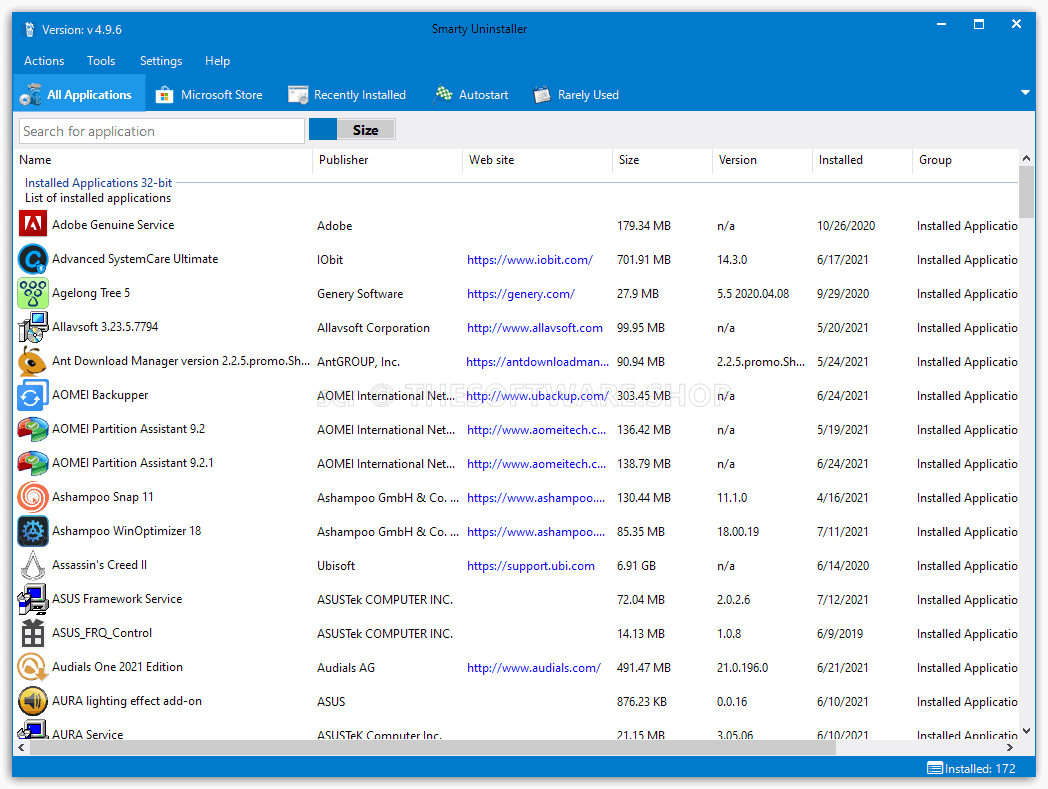This screenshot has width=1048, height=789.
Task: Click the ASUS_FRQ_Control gift icon
Action: point(33,633)
